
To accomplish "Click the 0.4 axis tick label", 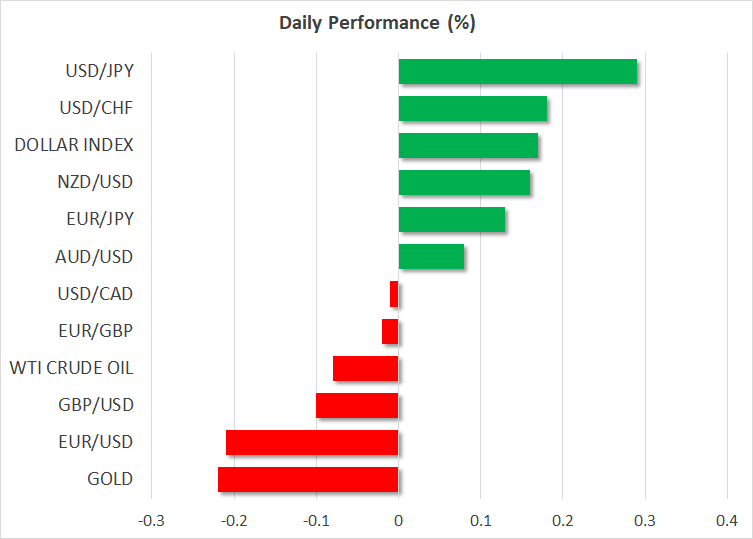I will pyautogui.click(x=727, y=520).
